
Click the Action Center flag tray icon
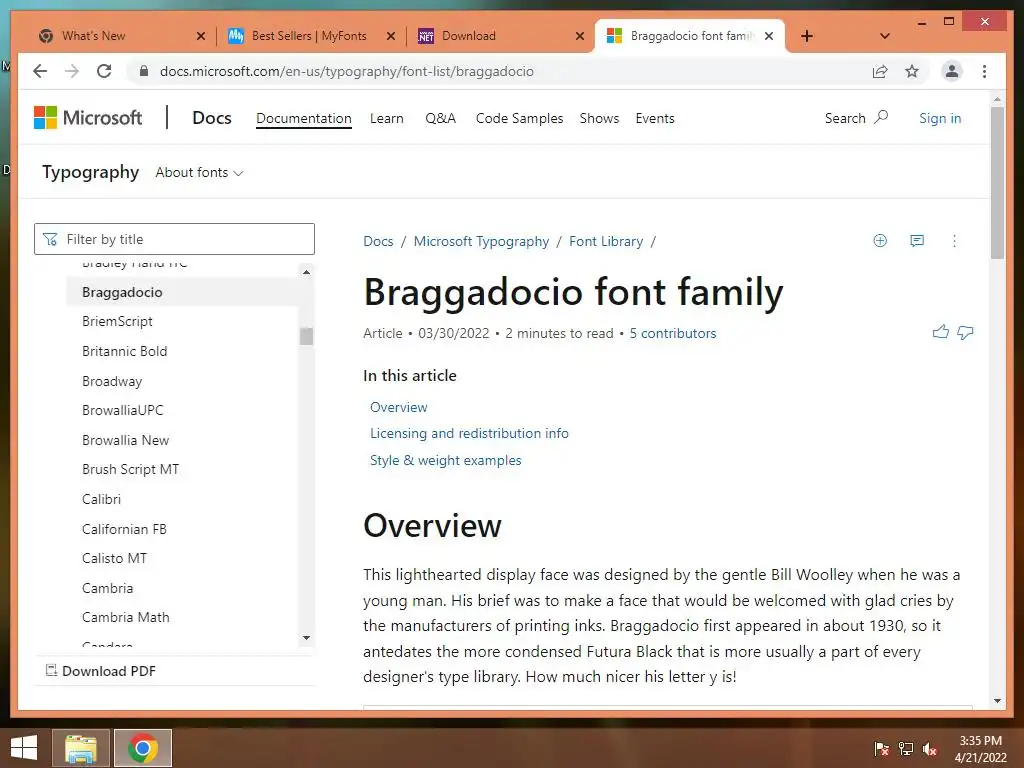[881, 748]
